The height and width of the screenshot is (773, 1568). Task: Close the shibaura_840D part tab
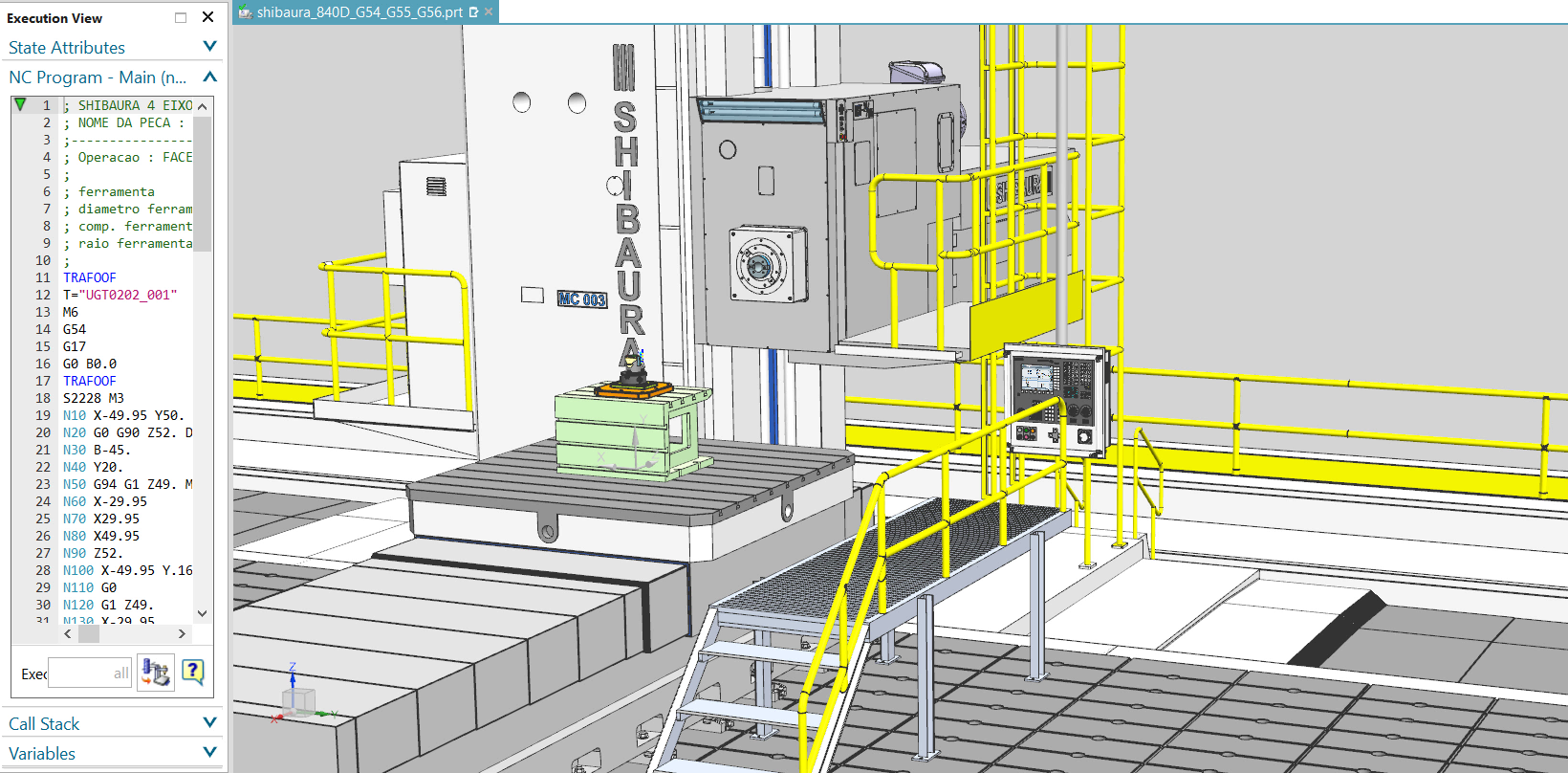pyautogui.click(x=489, y=12)
